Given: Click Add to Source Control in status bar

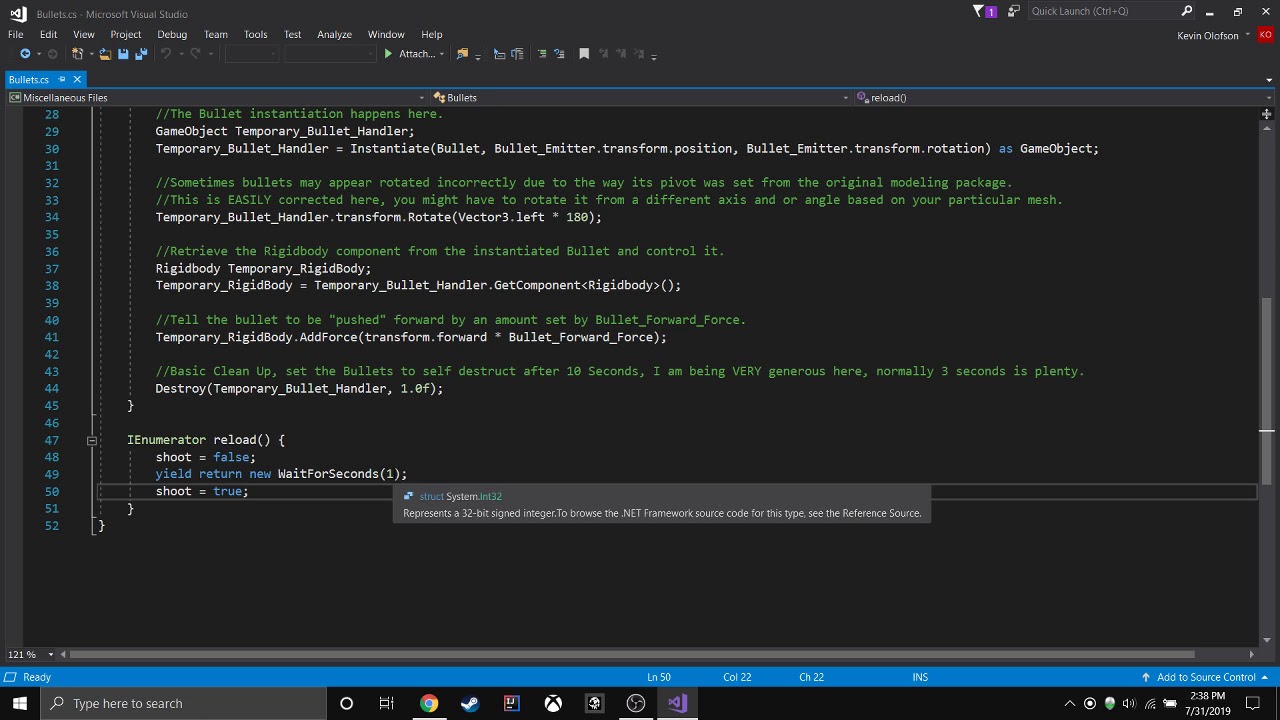Looking at the screenshot, I should click(1204, 677).
